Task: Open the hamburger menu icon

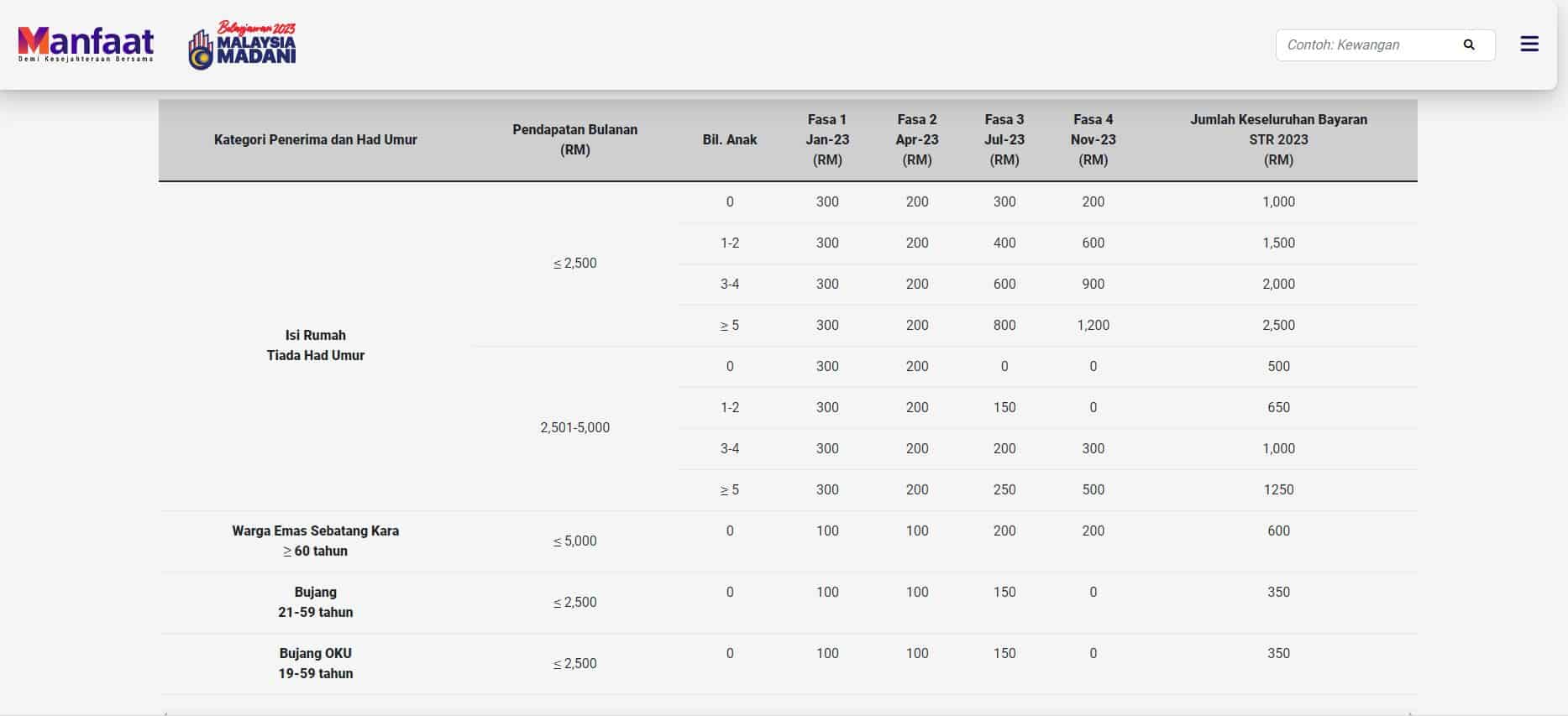Action: tap(1529, 44)
